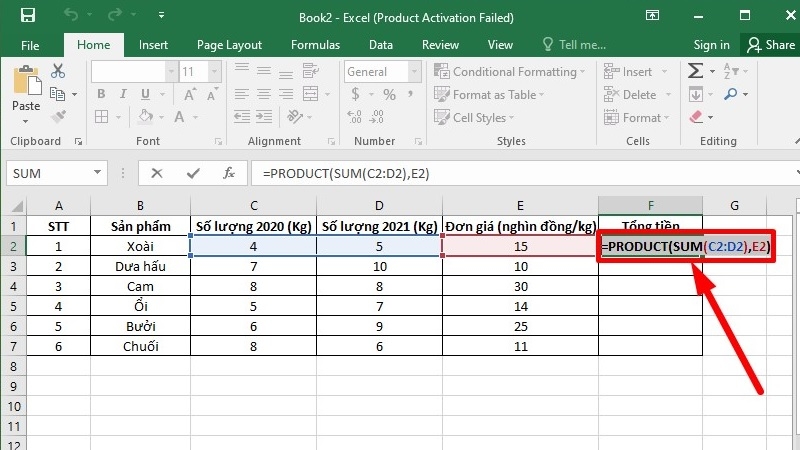Click Decrease Indent icon

[x=242, y=117]
